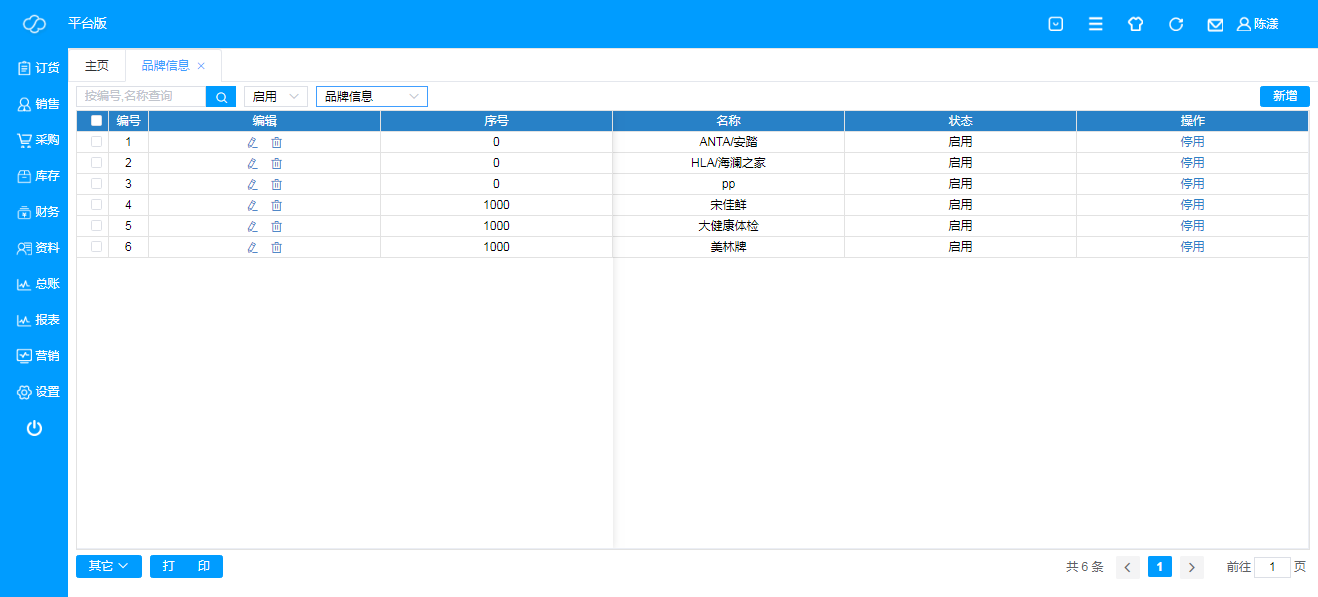
Task: Check the checkbox for 美林牌 row
Action: click(96, 246)
